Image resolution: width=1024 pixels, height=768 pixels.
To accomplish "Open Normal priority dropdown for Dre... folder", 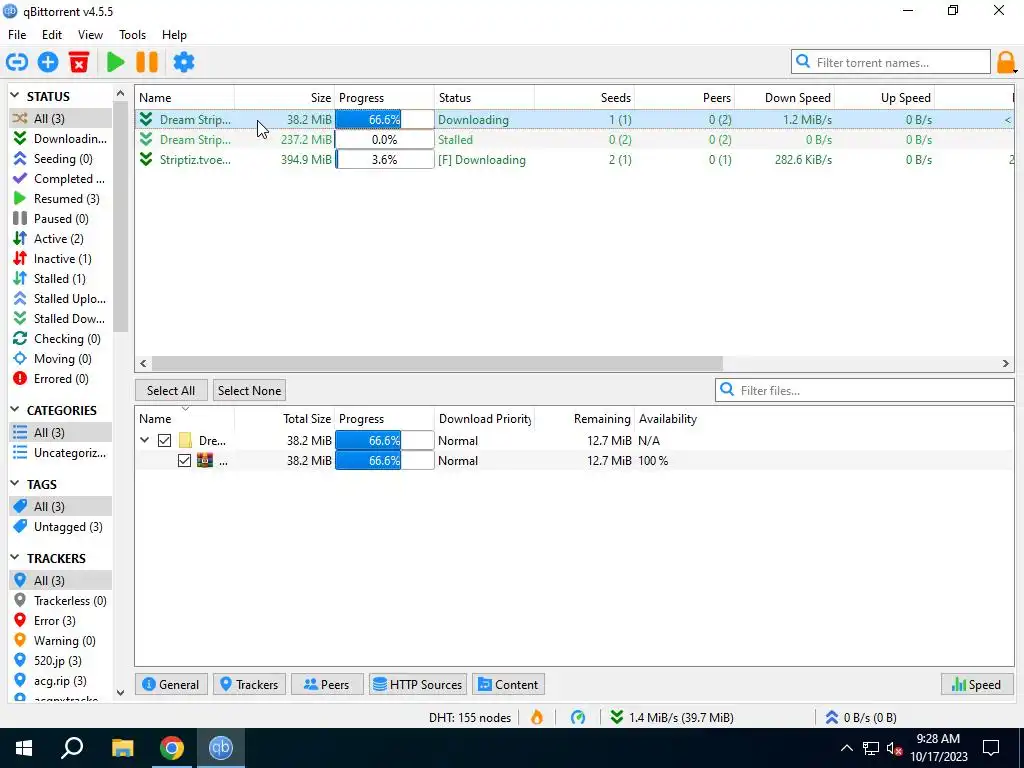I will pyautogui.click(x=486, y=441).
